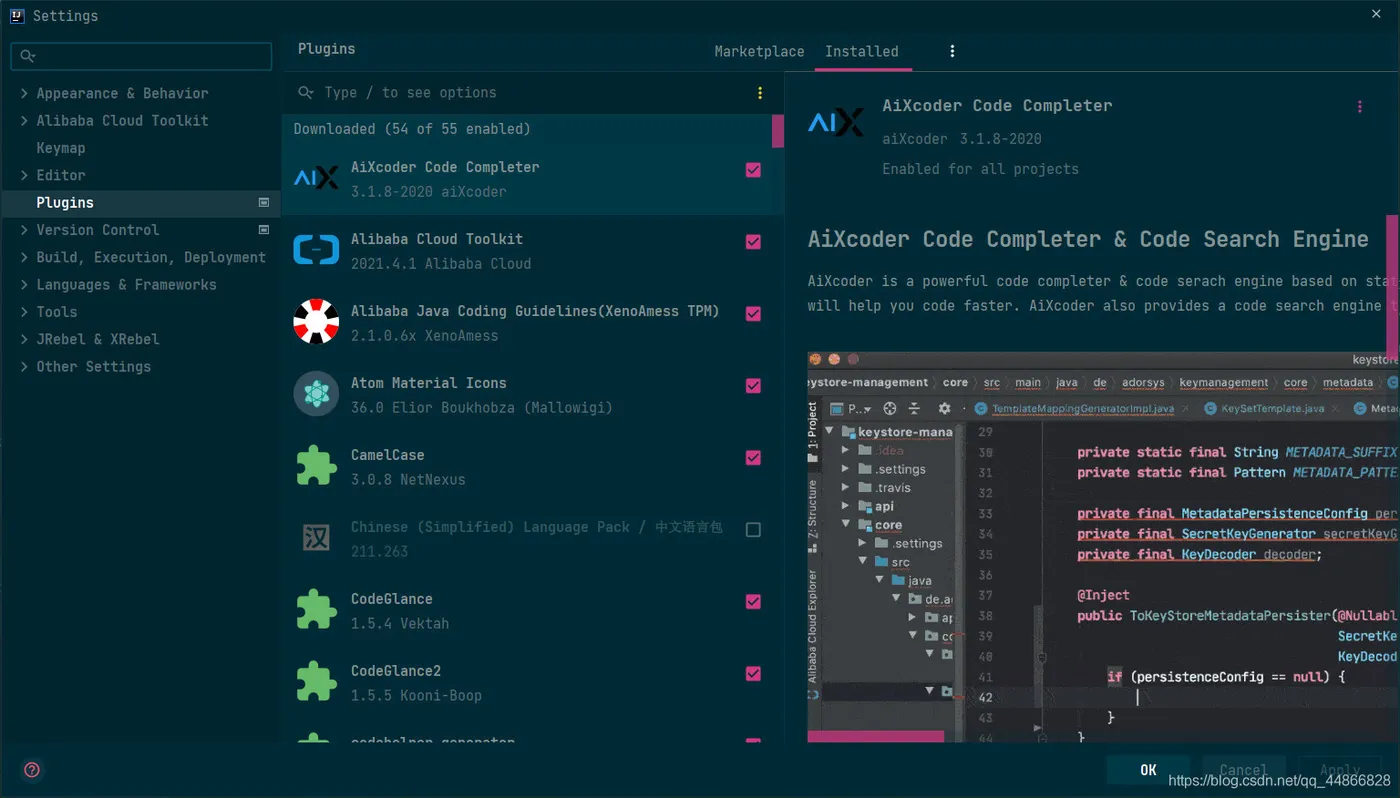1400x798 pixels.
Task: Enable the Chinese (Simplified) Language Pack checkbox
Action: pos(753,530)
